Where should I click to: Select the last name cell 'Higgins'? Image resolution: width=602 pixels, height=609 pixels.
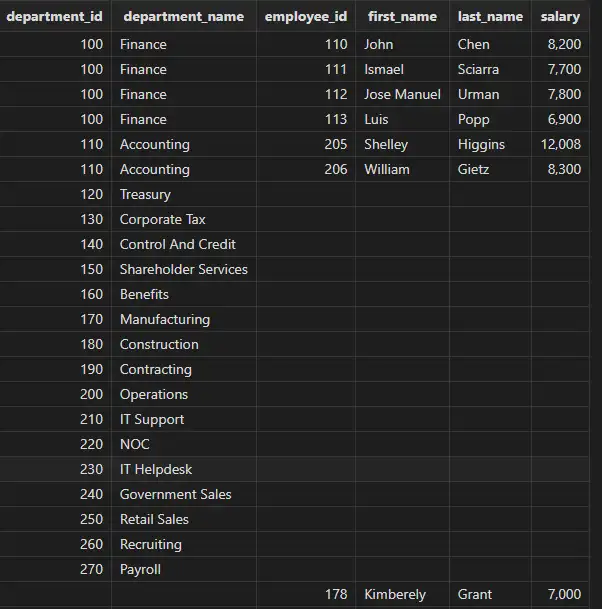[x=490, y=144]
